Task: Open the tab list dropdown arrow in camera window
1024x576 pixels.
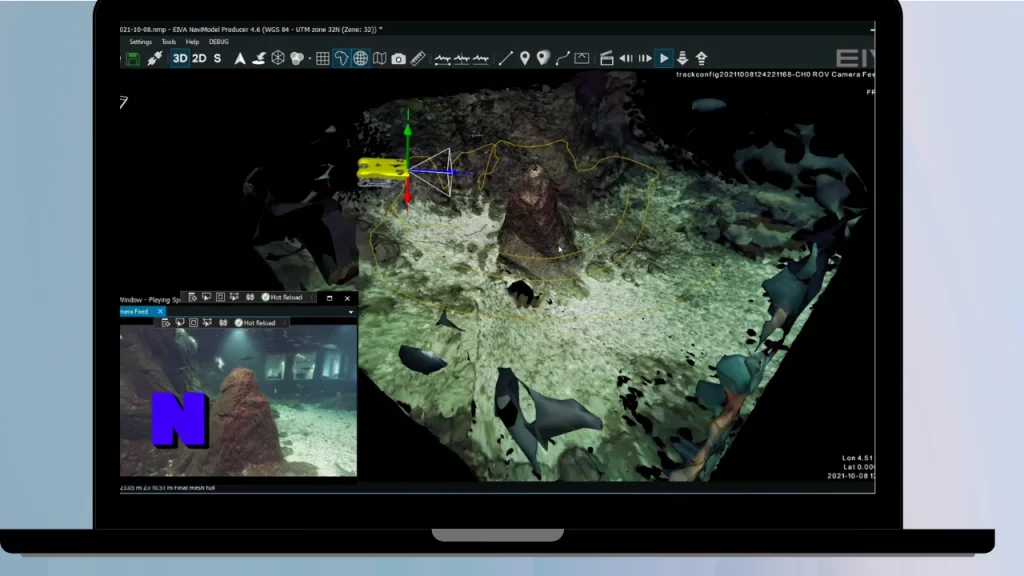Action: click(x=351, y=312)
